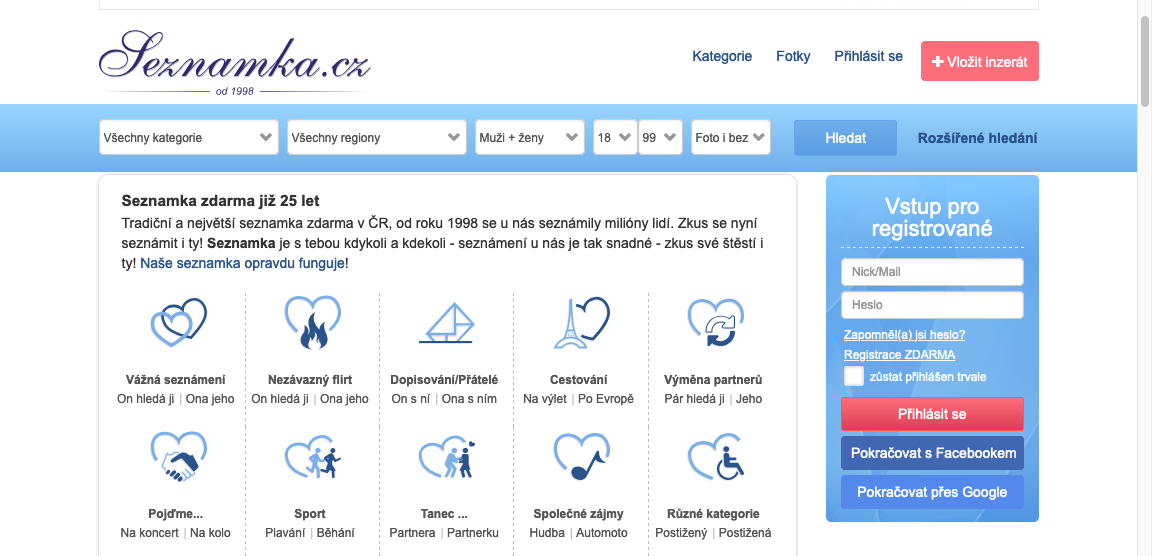Click the 'Registrace ZDARMA' link
The width and height of the screenshot is (1152, 556).
coord(899,355)
